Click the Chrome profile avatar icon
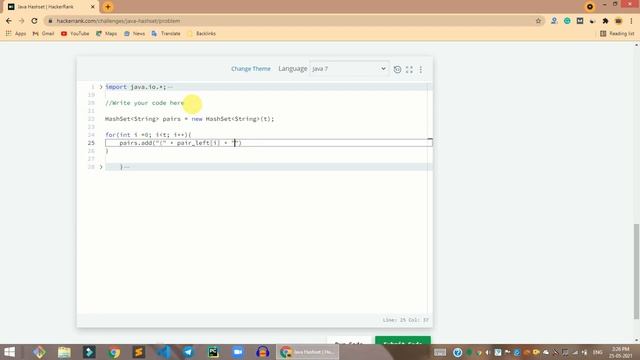The height and width of the screenshot is (360, 640). 618,21
